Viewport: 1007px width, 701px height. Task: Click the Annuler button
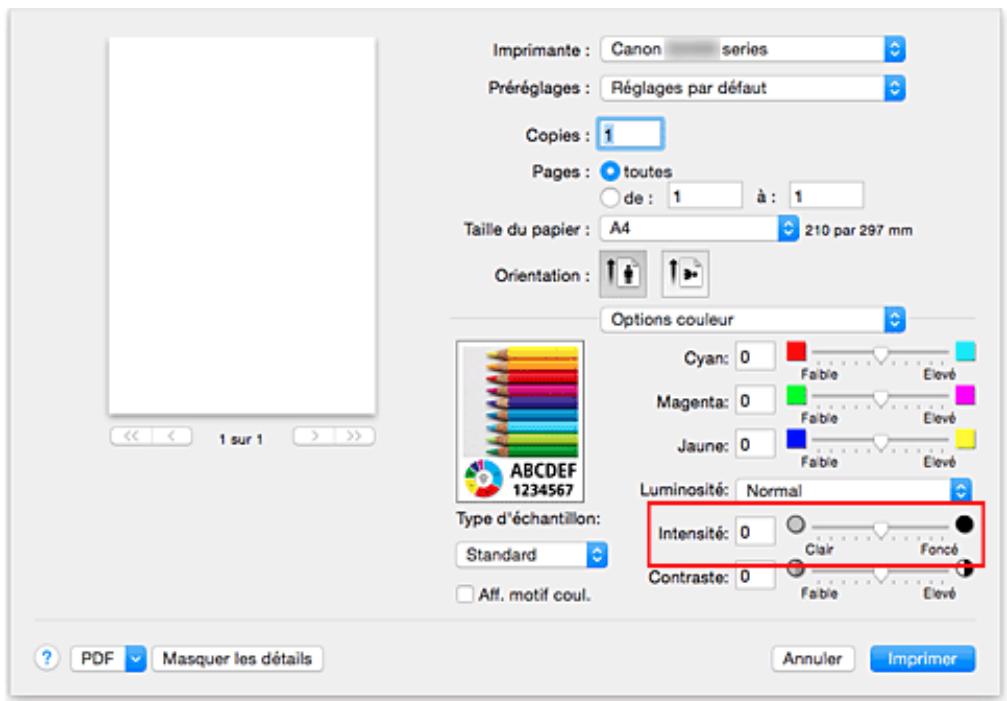(811, 659)
